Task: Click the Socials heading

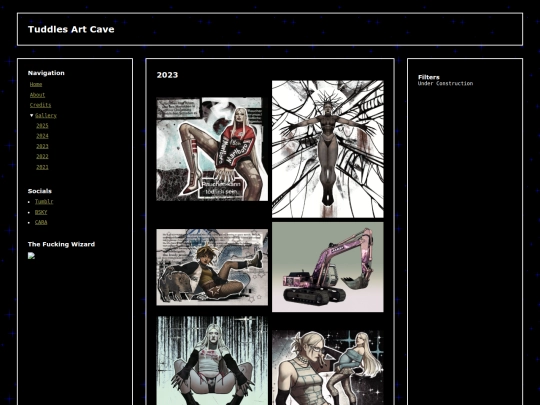Action: point(40,191)
